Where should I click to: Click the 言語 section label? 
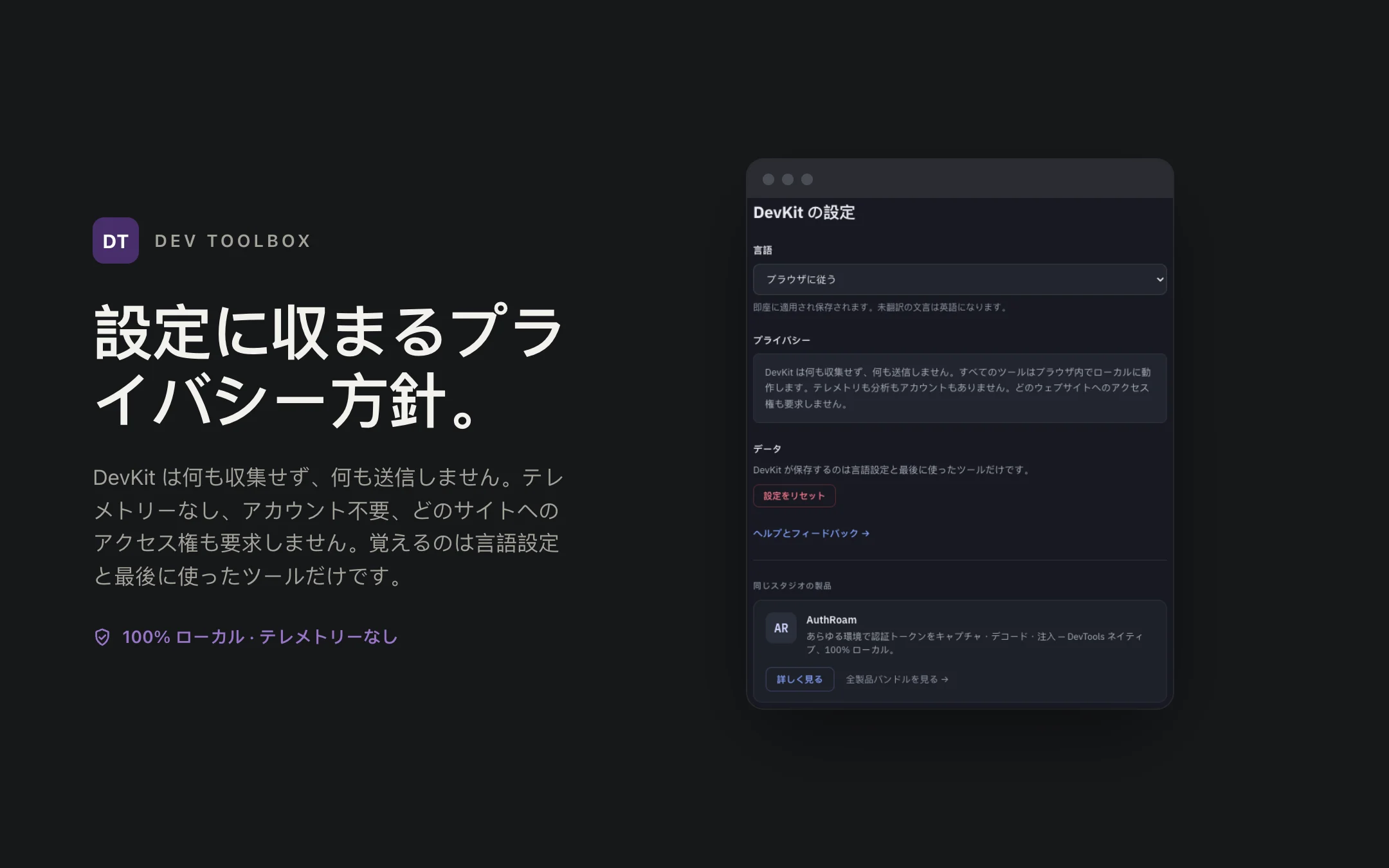762,250
